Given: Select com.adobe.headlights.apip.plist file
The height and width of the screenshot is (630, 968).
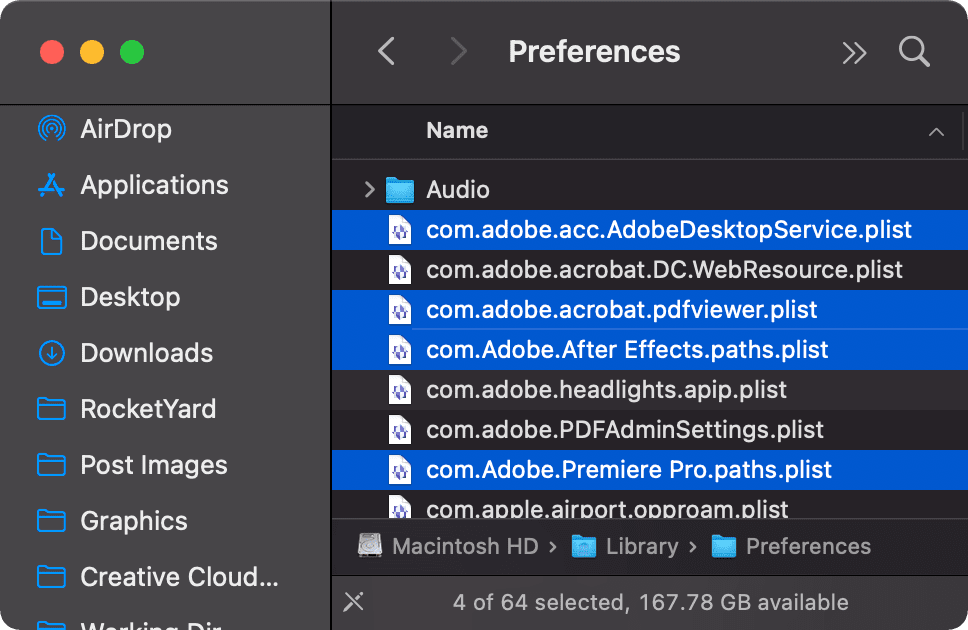Looking at the screenshot, I should click(x=606, y=390).
